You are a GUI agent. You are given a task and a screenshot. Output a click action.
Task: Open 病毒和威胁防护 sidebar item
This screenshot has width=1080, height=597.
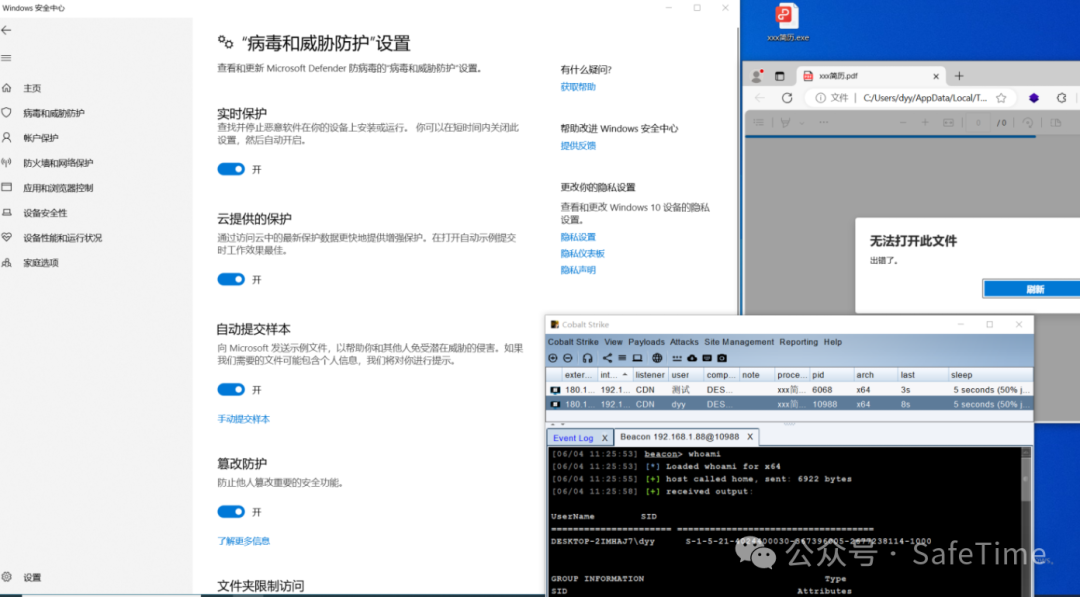click(54, 113)
